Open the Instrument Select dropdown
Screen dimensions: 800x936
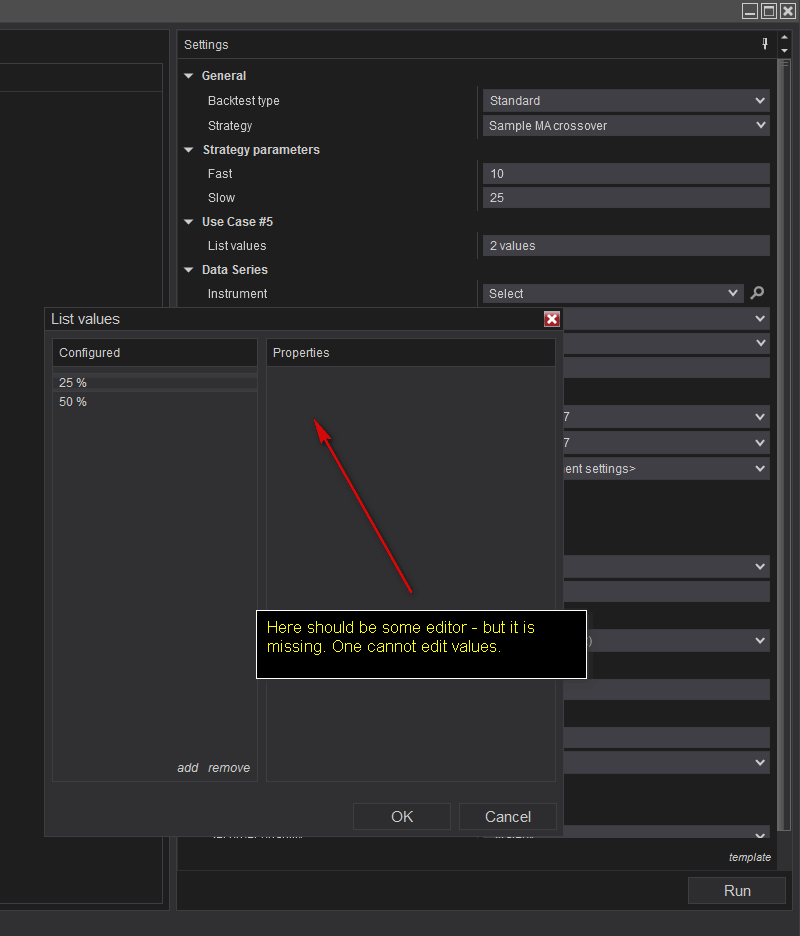pos(613,294)
